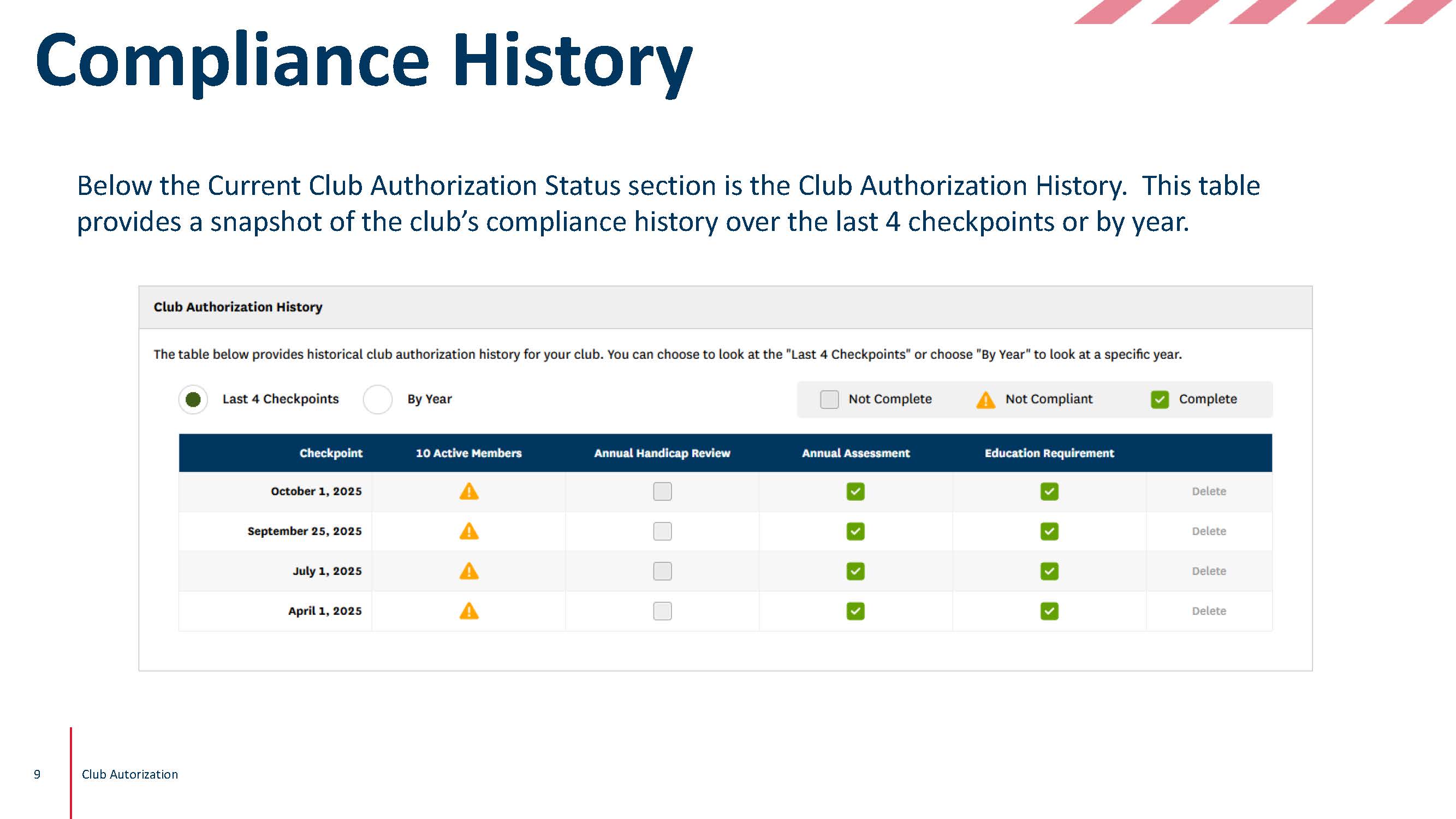Click the Complete green check icon in legend
Image resolution: width=1456 pixels, height=819 pixels.
click(1162, 399)
